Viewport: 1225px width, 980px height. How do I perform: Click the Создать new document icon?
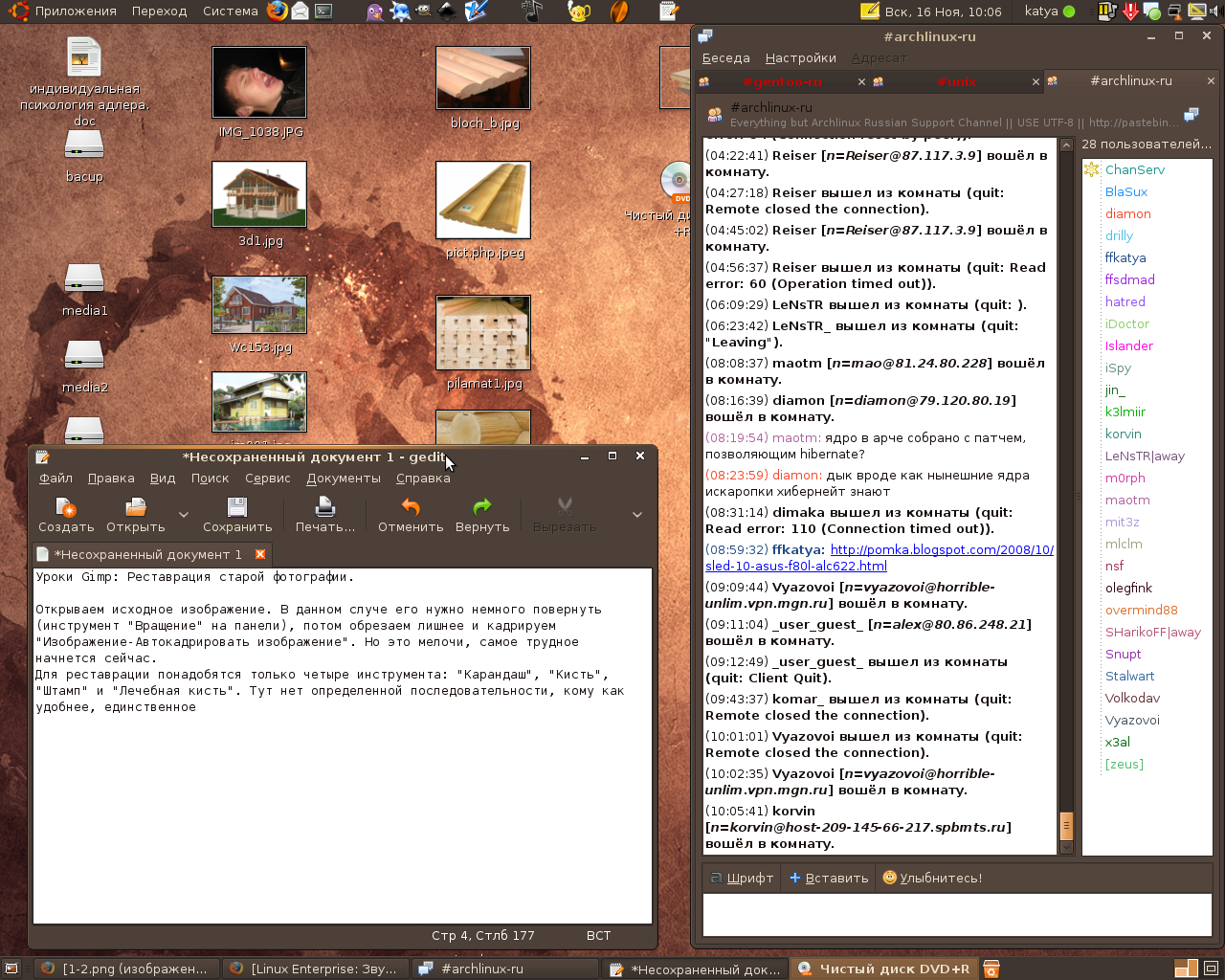pos(65,507)
